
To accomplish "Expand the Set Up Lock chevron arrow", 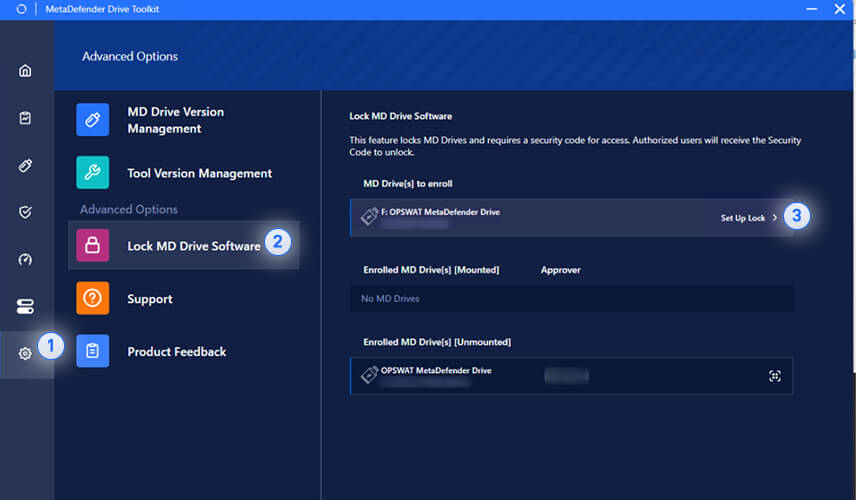I will pyautogui.click(x=775, y=218).
